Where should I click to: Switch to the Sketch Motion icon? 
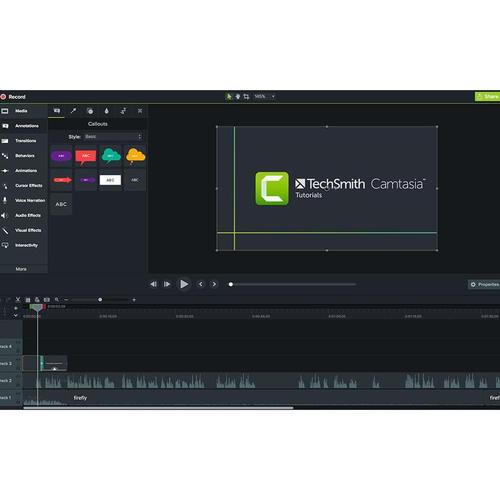pos(123,111)
